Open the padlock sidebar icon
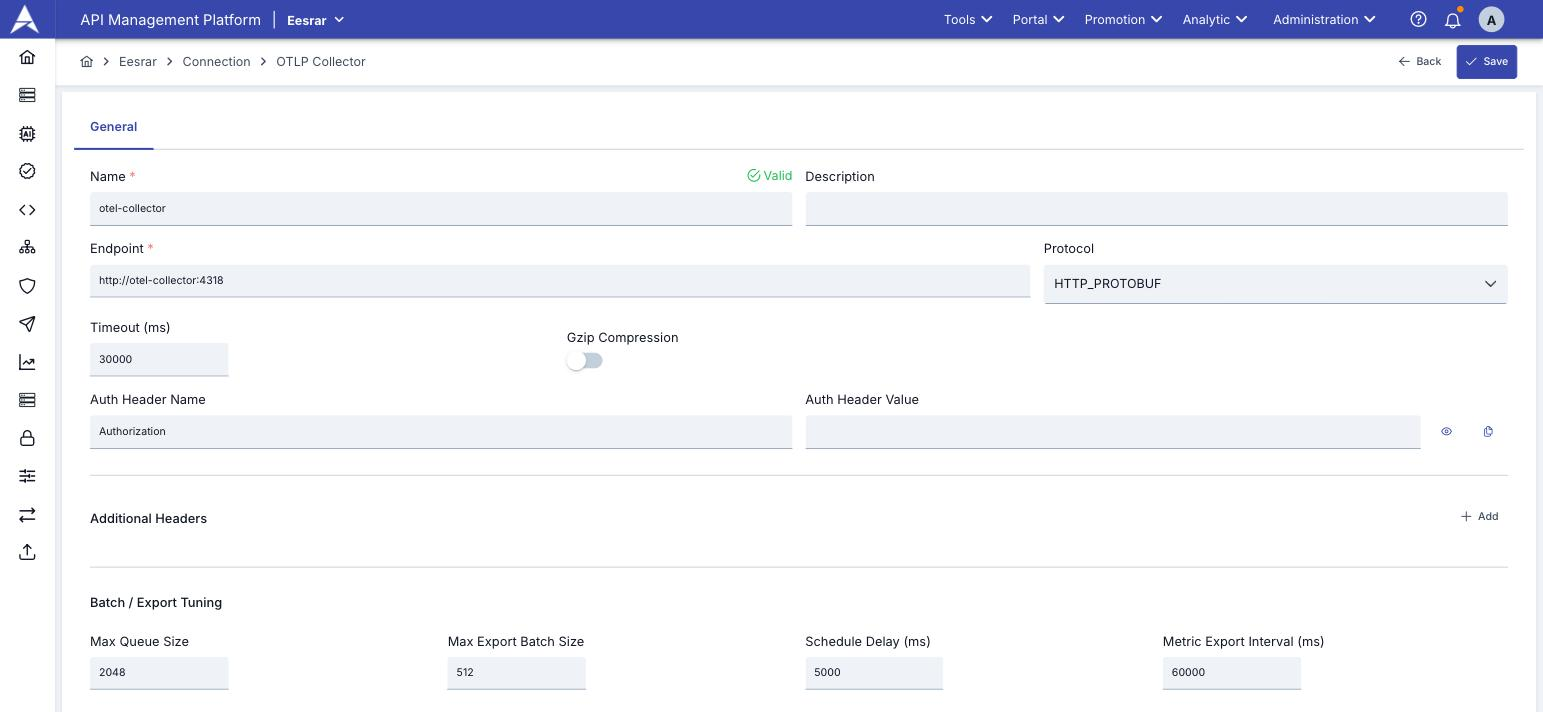This screenshot has height=712, width=1543. pos(27,438)
